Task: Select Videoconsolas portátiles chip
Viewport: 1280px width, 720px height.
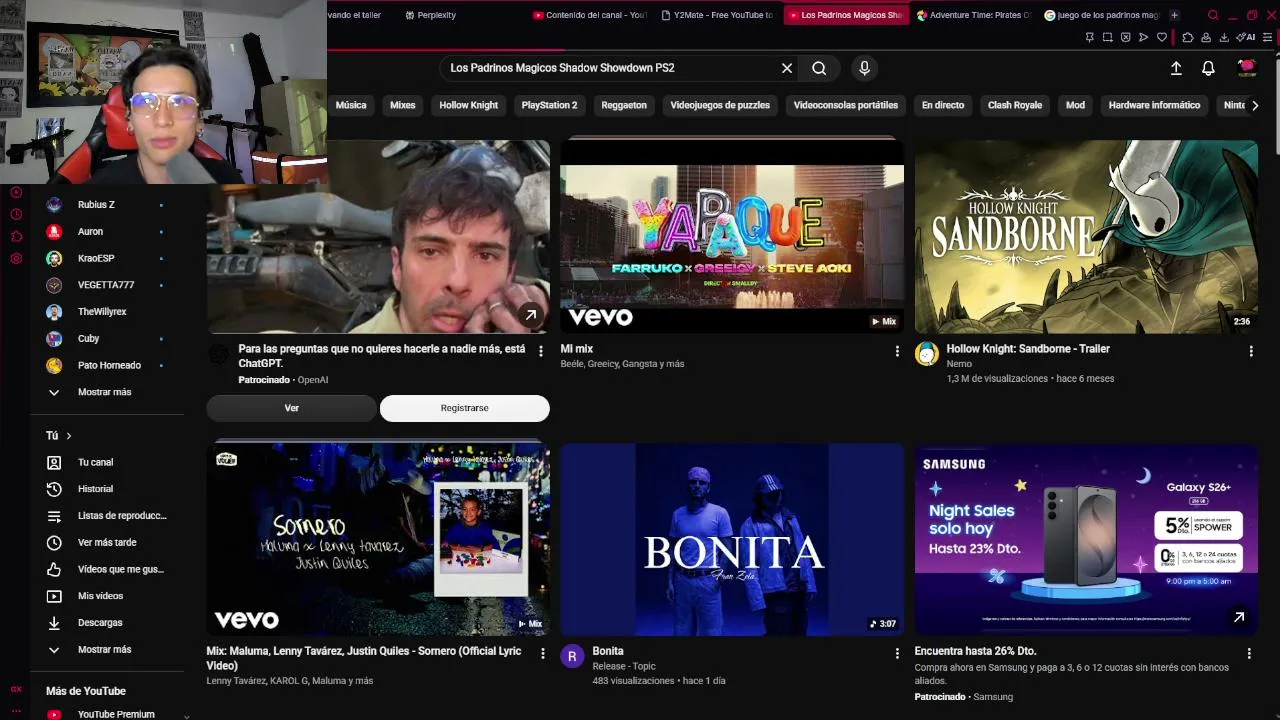Action: (x=846, y=105)
